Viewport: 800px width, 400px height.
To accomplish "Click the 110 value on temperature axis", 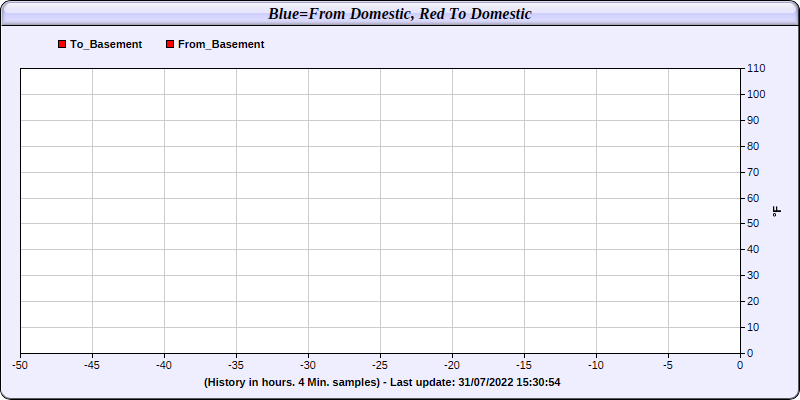I will click(756, 68).
